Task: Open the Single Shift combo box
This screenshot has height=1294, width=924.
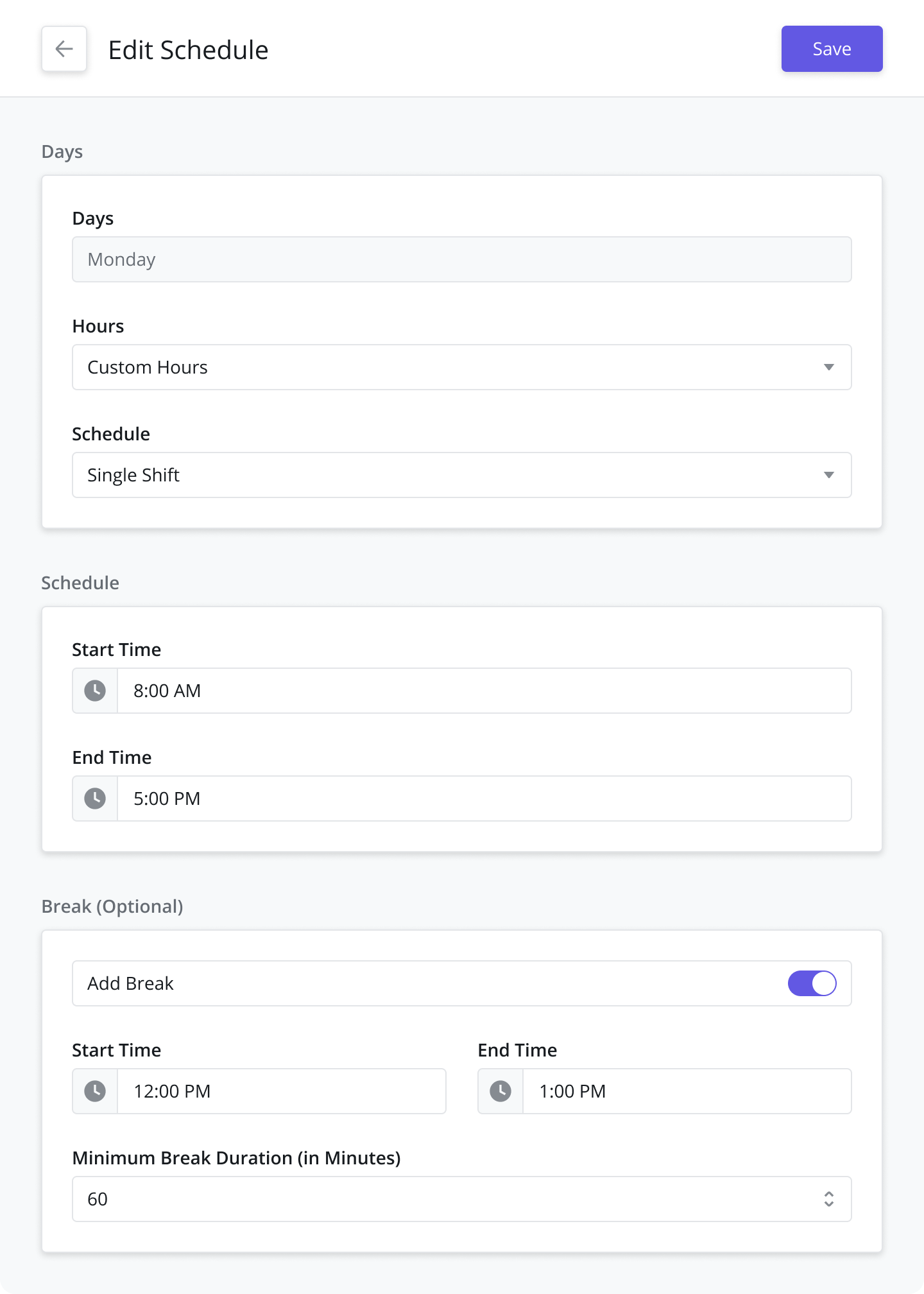Action: pyautogui.click(x=462, y=475)
